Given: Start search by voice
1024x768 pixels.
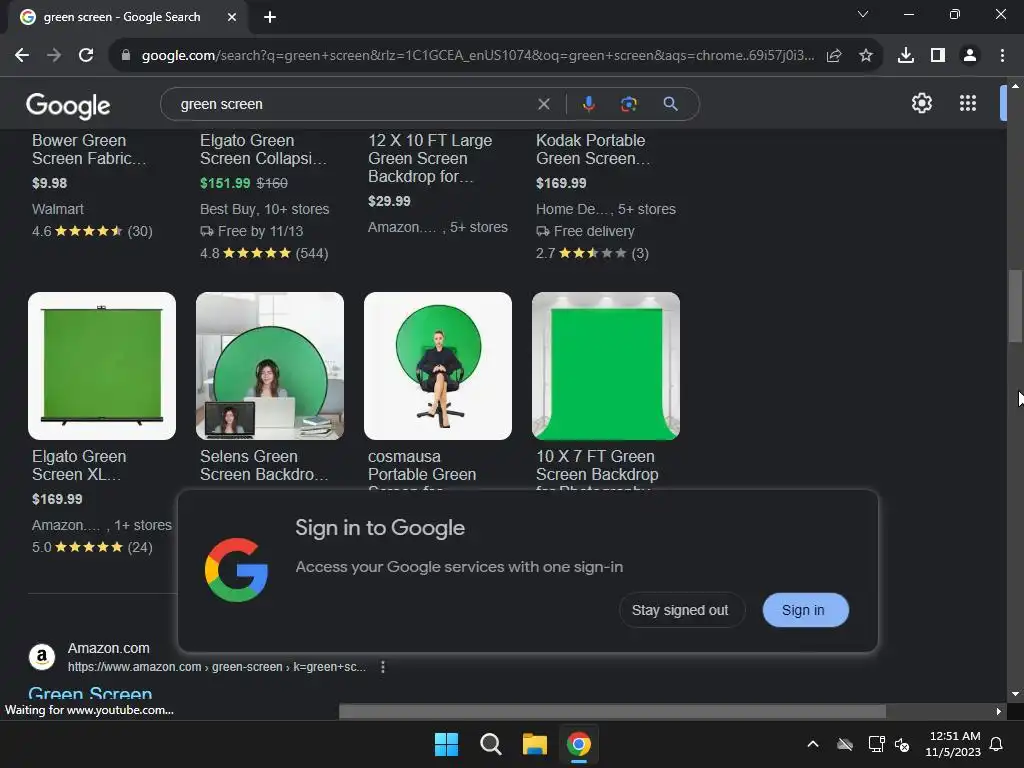Looking at the screenshot, I should 588,104.
